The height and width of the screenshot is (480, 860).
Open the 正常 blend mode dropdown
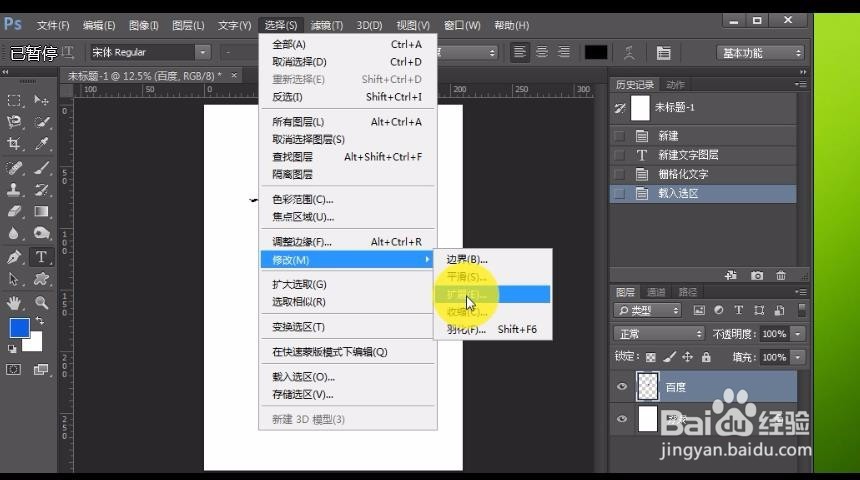(659, 334)
